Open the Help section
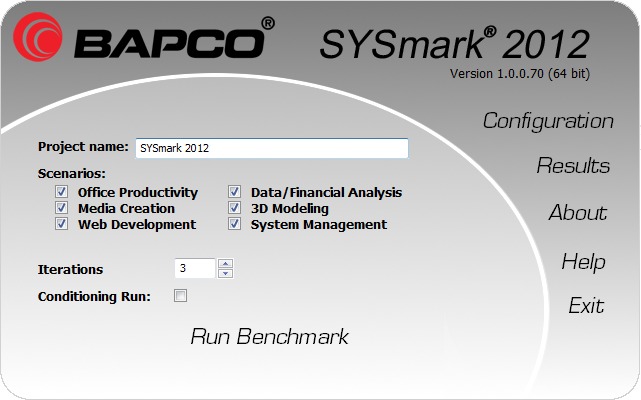 (583, 262)
